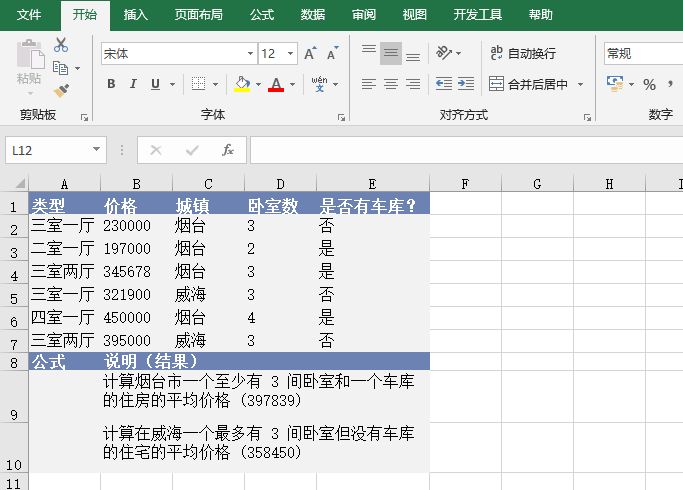This screenshot has width=683, height=490.
Task: Open the 公式 ribbon tab
Action: coord(262,15)
